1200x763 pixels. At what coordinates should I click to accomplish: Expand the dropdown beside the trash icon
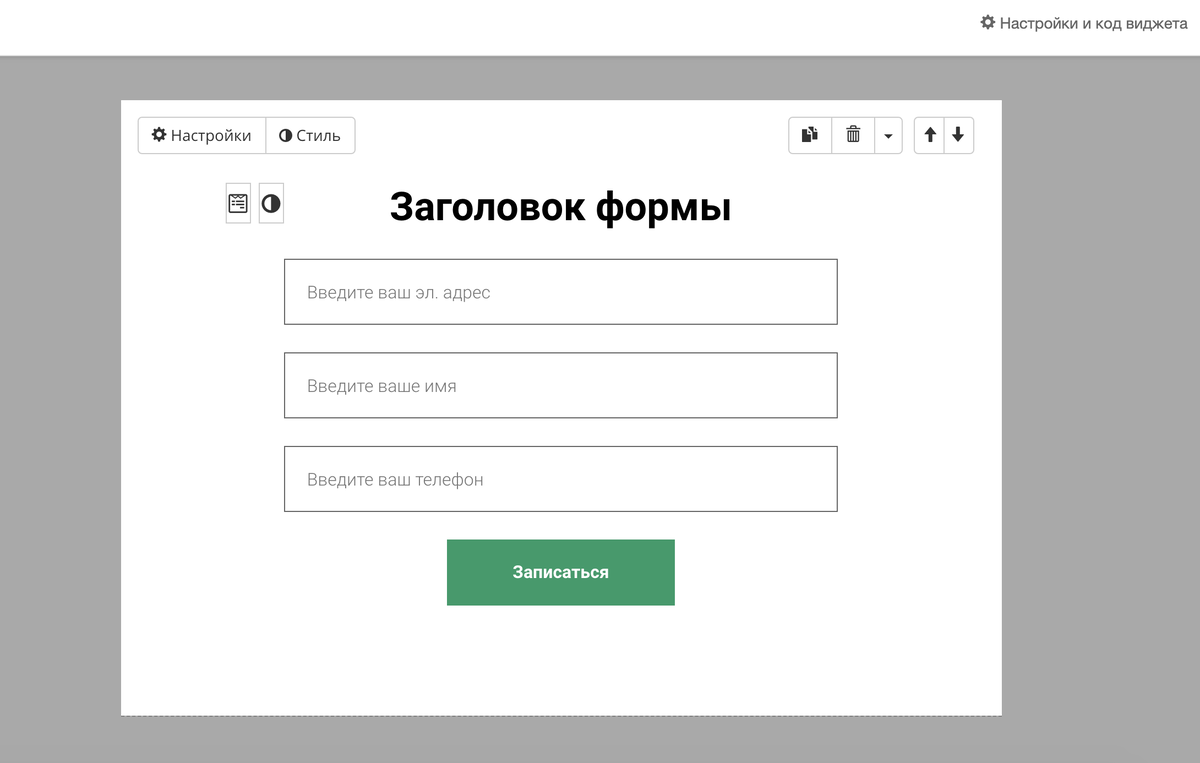[x=888, y=135]
